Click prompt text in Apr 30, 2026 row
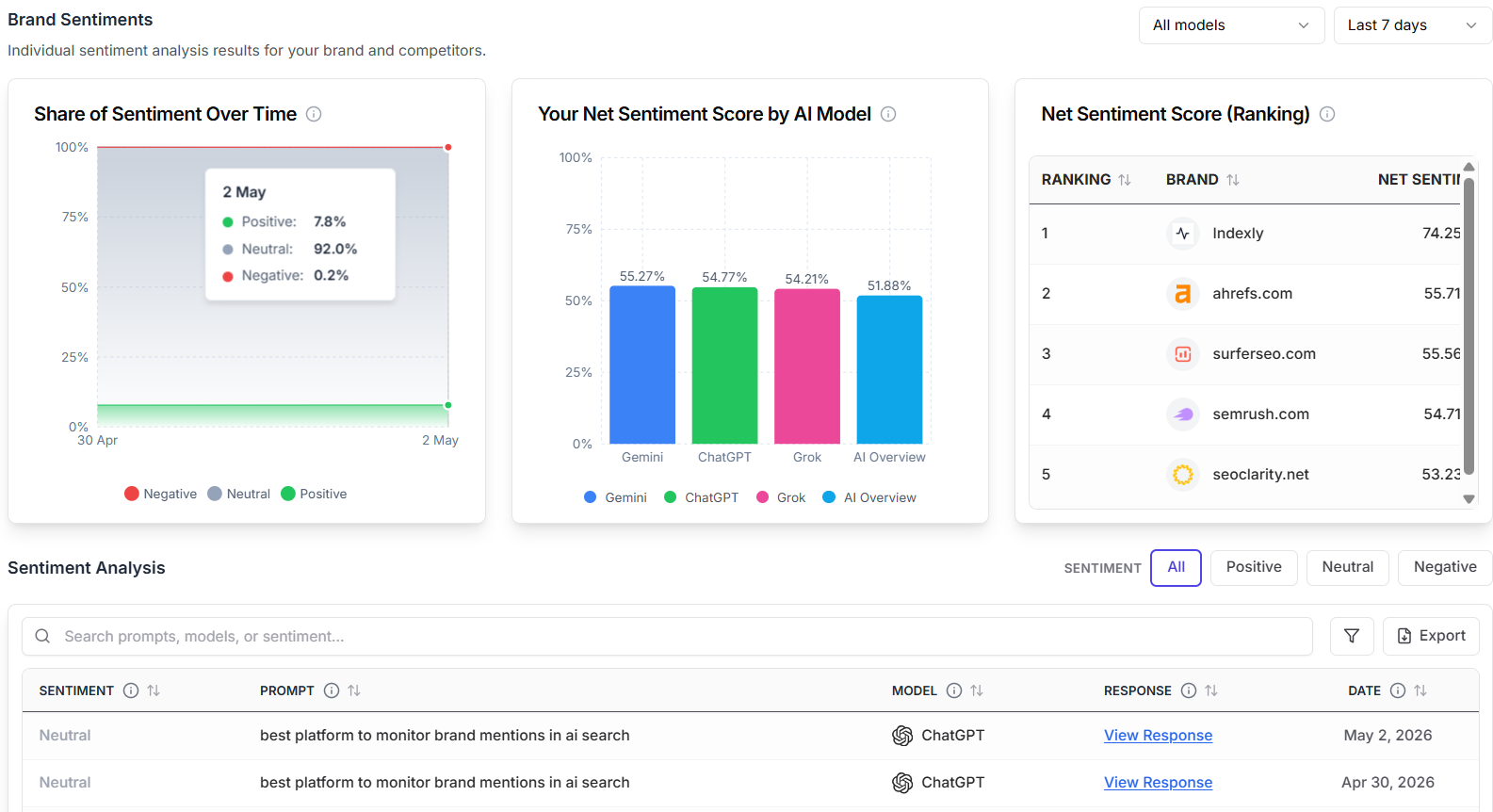This screenshot has height=812, width=1493. (445, 783)
